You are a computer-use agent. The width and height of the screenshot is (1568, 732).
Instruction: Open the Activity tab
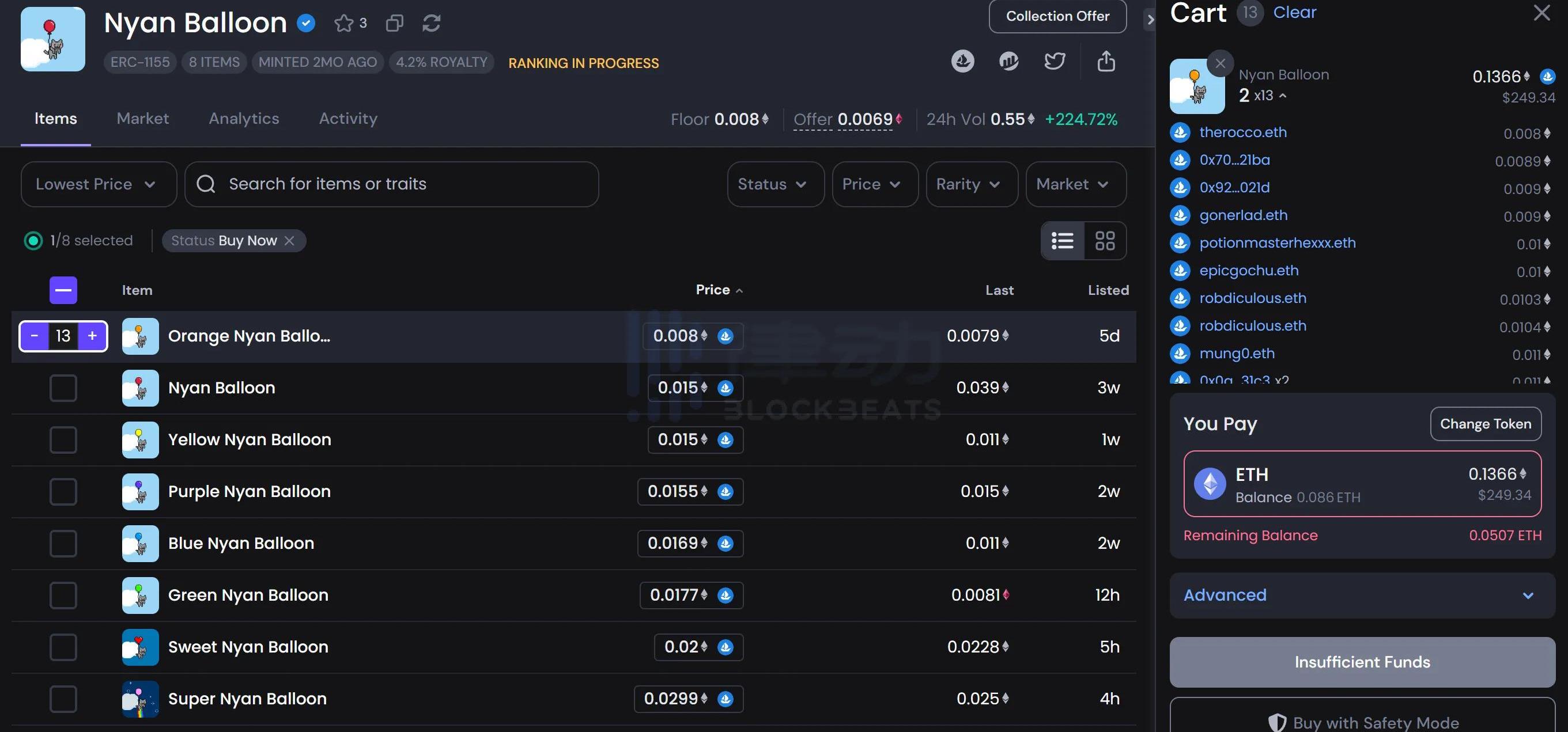coord(347,119)
